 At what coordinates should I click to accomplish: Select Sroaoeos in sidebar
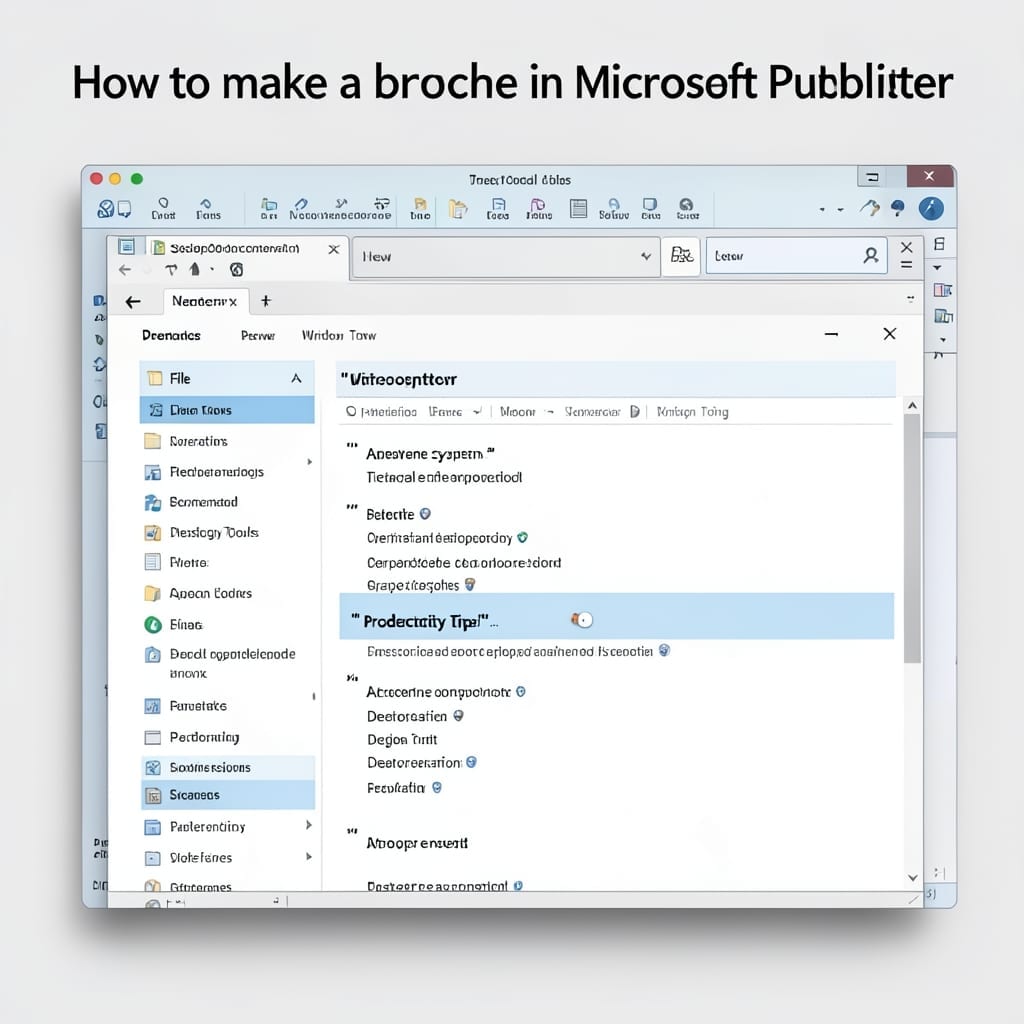[x=227, y=795]
